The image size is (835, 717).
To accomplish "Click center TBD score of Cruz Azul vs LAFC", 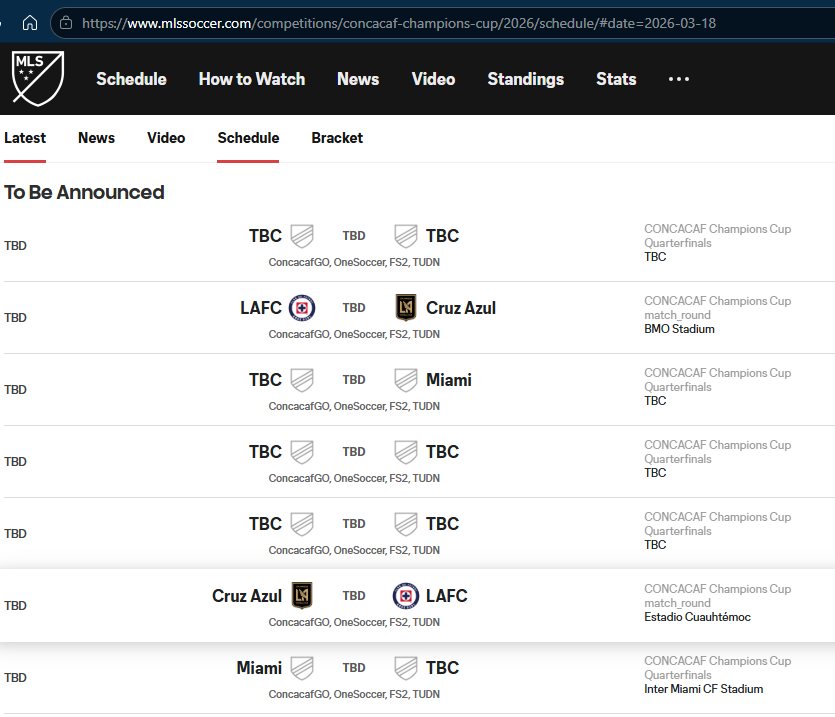I will [354, 596].
